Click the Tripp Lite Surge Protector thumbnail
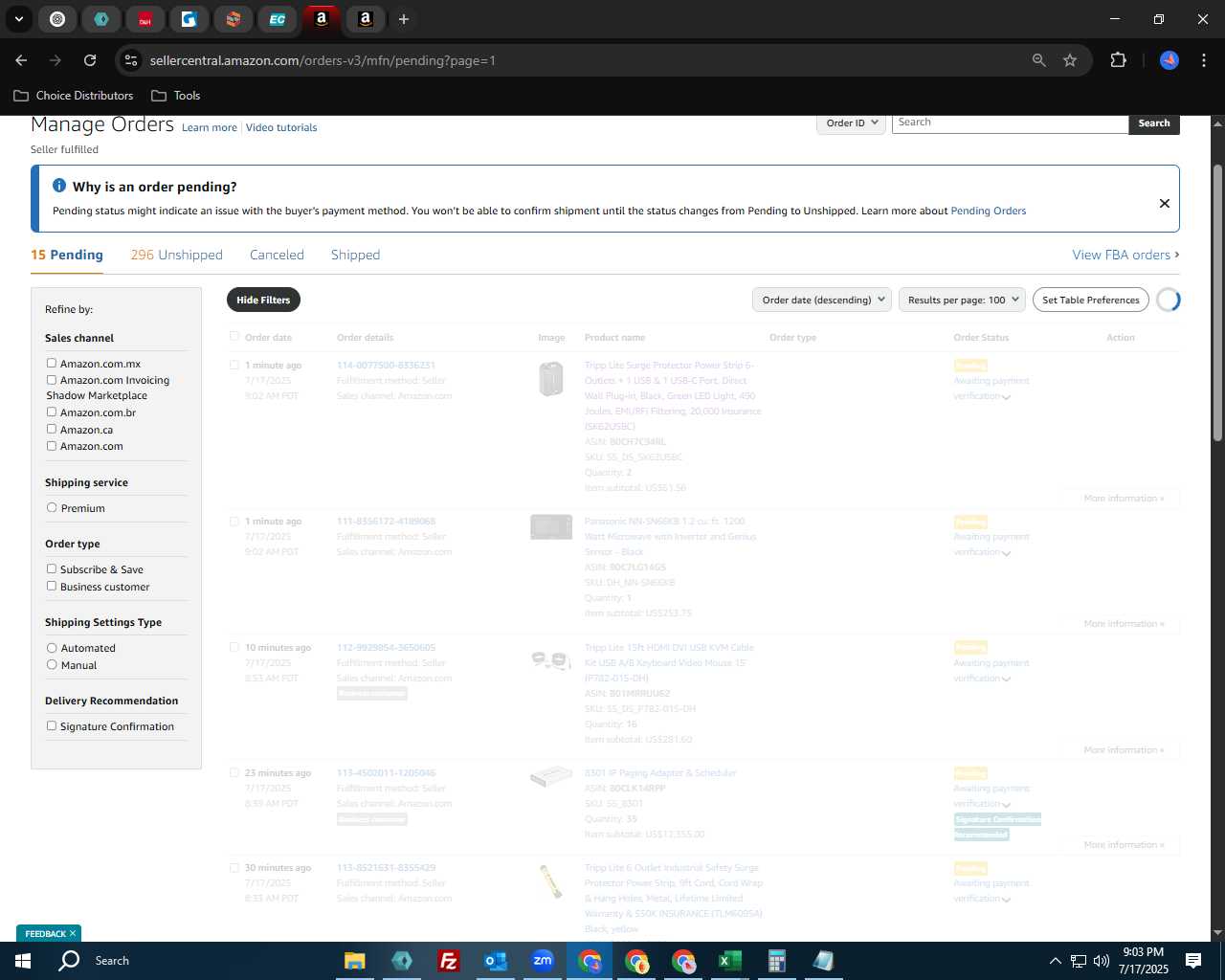Viewport: 1225px width, 980px height. point(551,379)
